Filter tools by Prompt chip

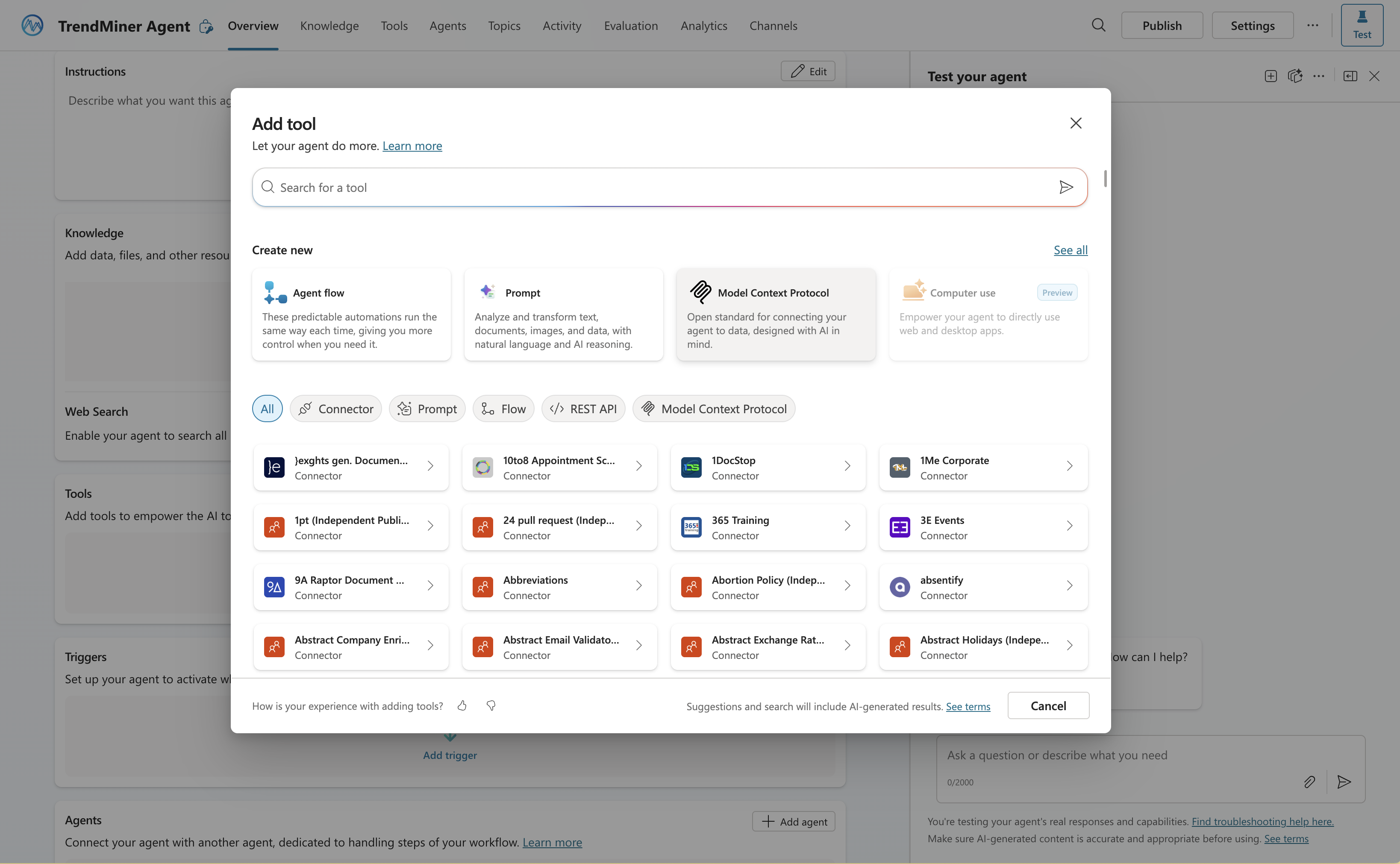pyautogui.click(x=427, y=408)
